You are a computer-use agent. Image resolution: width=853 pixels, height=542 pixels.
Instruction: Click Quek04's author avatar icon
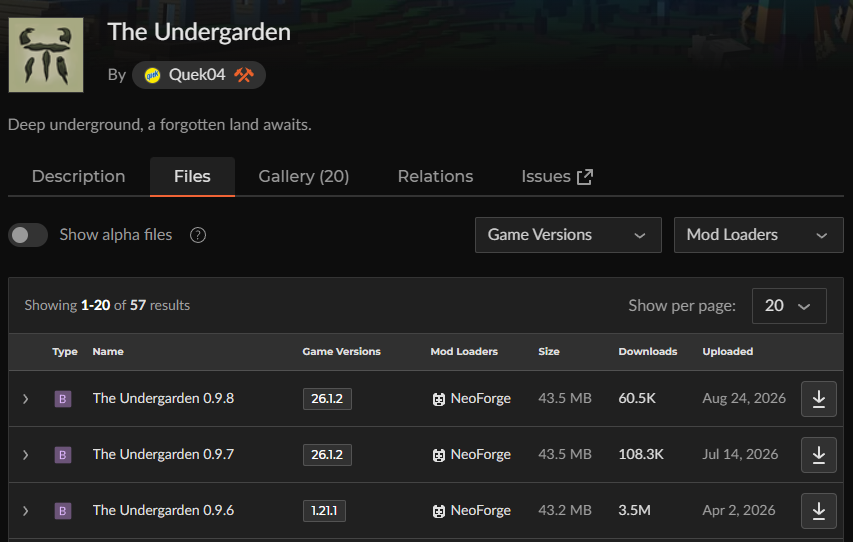[x=152, y=75]
